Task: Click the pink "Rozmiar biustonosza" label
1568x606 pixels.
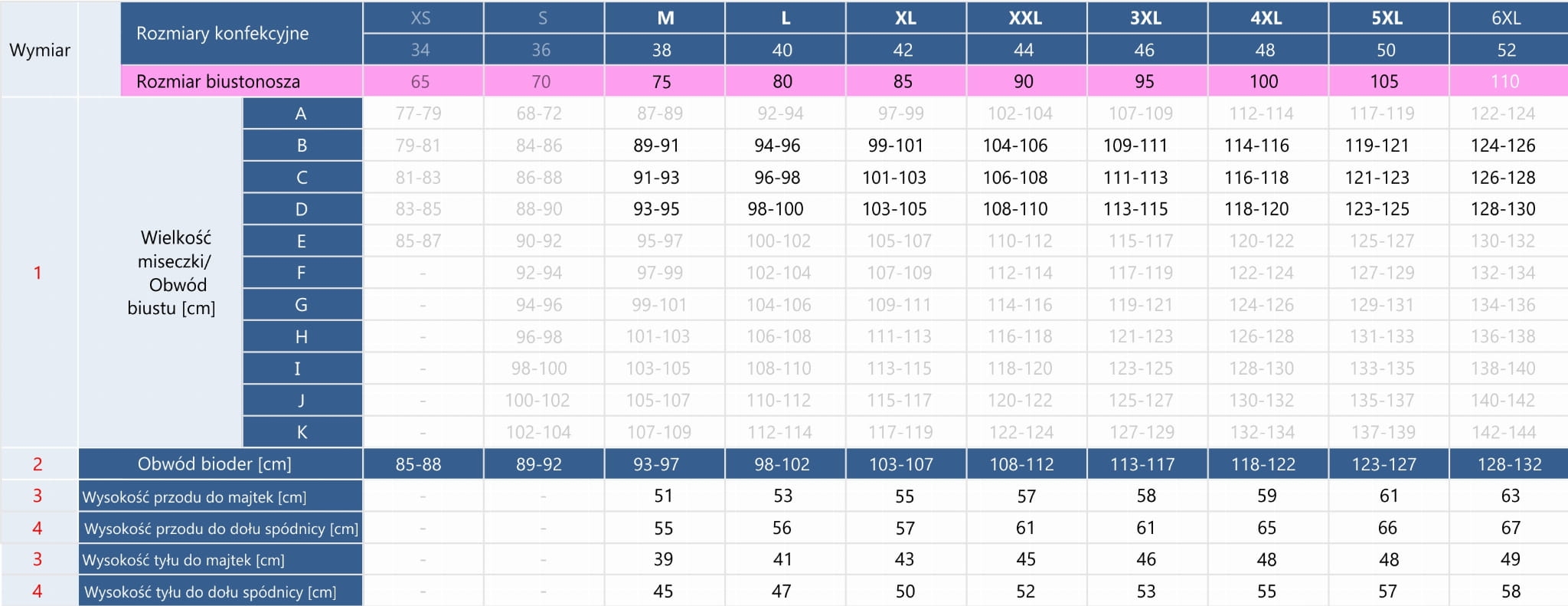Action: point(218,82)
